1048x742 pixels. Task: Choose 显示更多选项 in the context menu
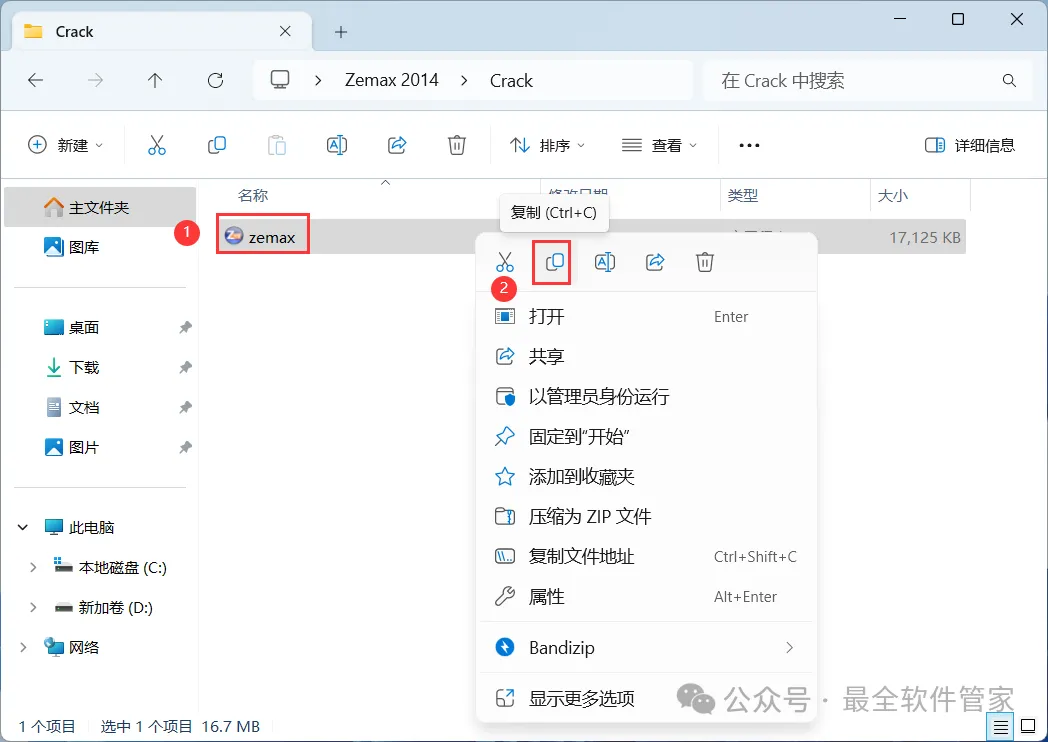(646, 699)
